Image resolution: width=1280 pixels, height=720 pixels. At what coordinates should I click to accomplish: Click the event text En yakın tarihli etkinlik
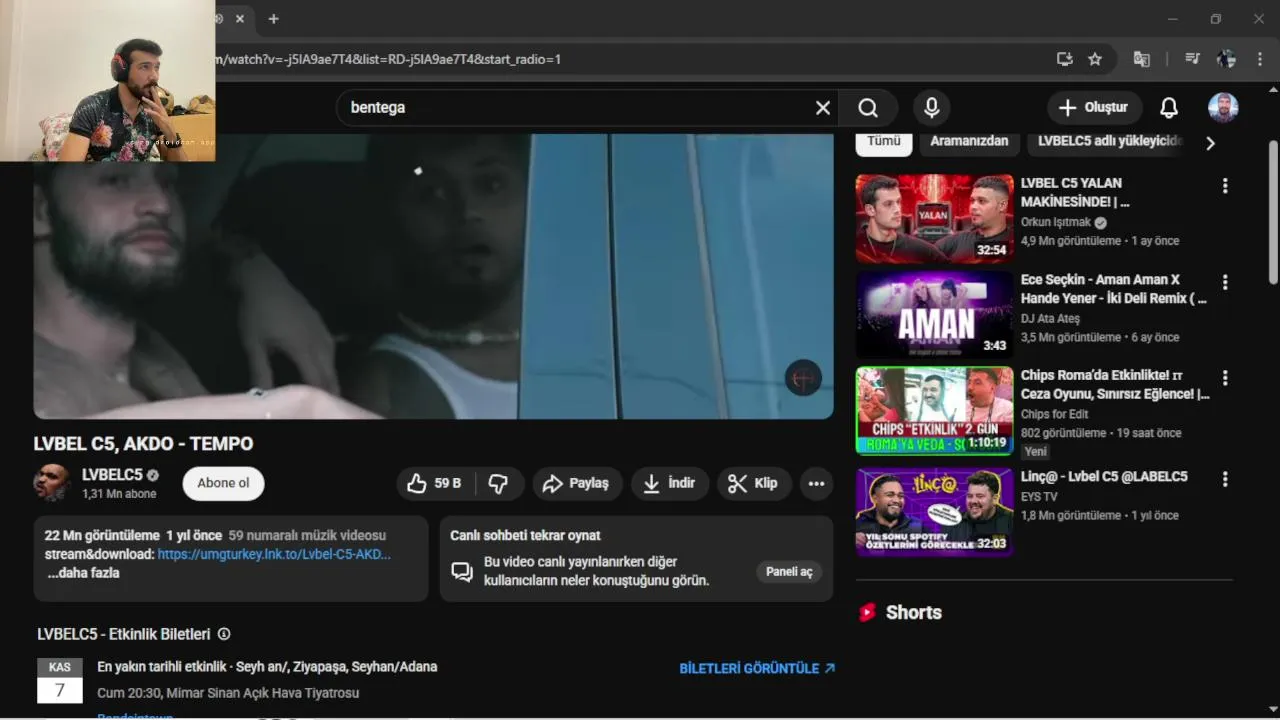click(x=267, y=667)
